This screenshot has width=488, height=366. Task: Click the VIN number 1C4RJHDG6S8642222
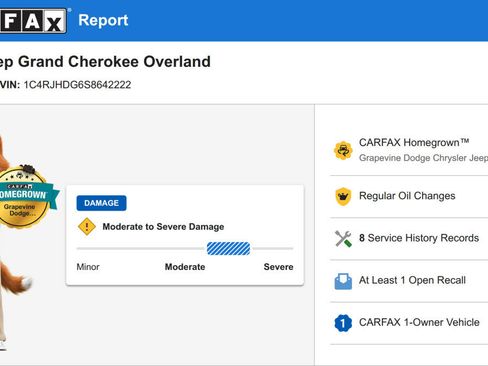pos(77,85)
